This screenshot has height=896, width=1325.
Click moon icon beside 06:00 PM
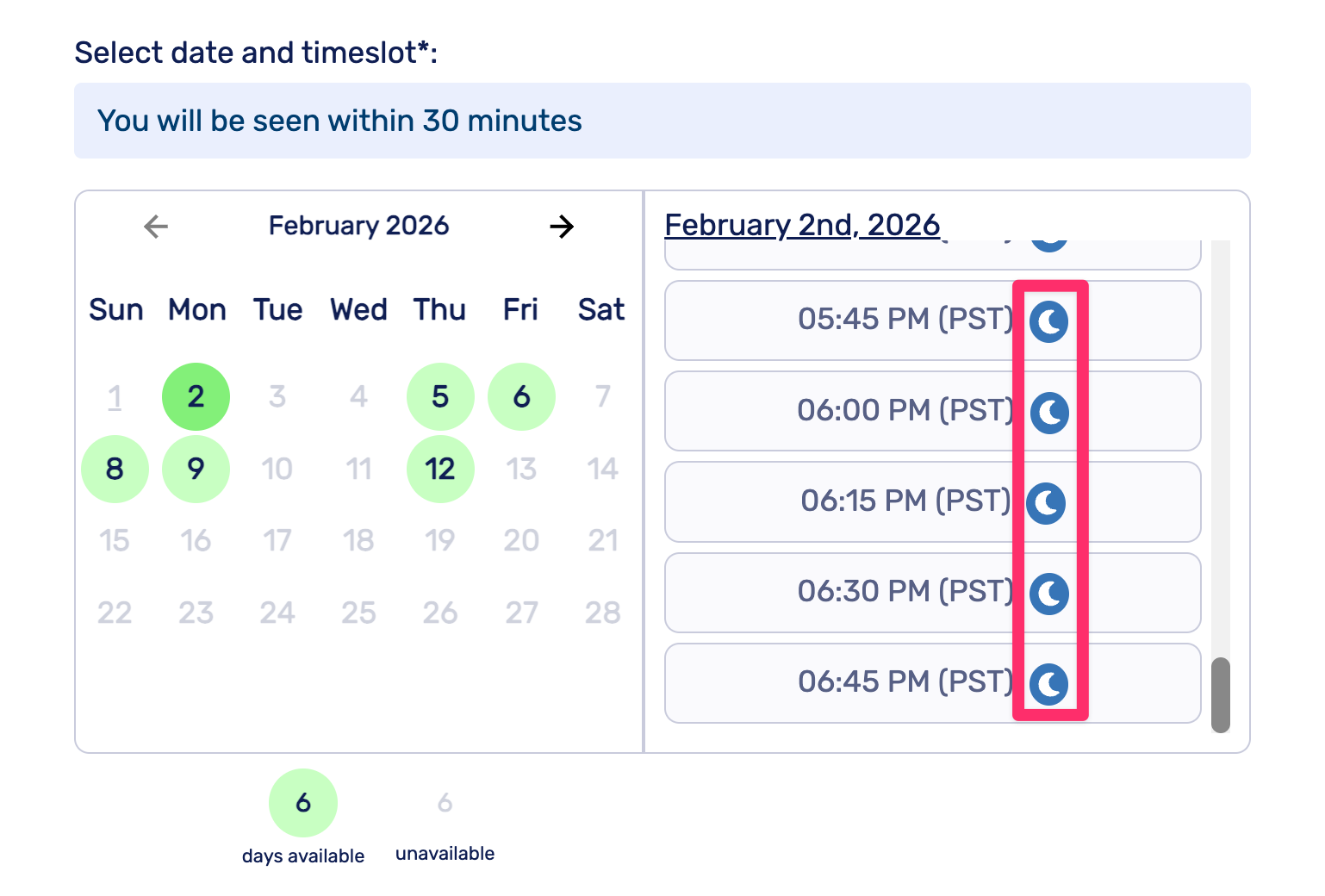(1048, 412)
